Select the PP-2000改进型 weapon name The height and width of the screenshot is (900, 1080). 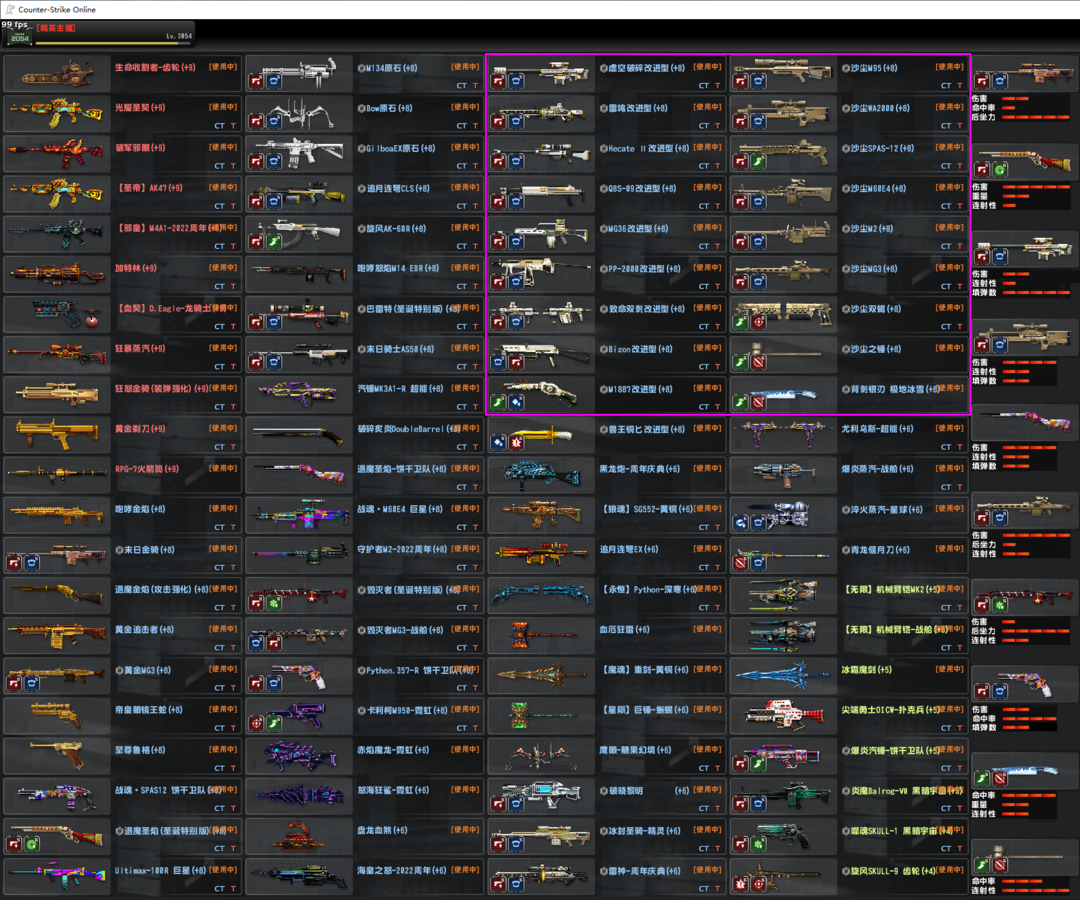tap(644, 269)
